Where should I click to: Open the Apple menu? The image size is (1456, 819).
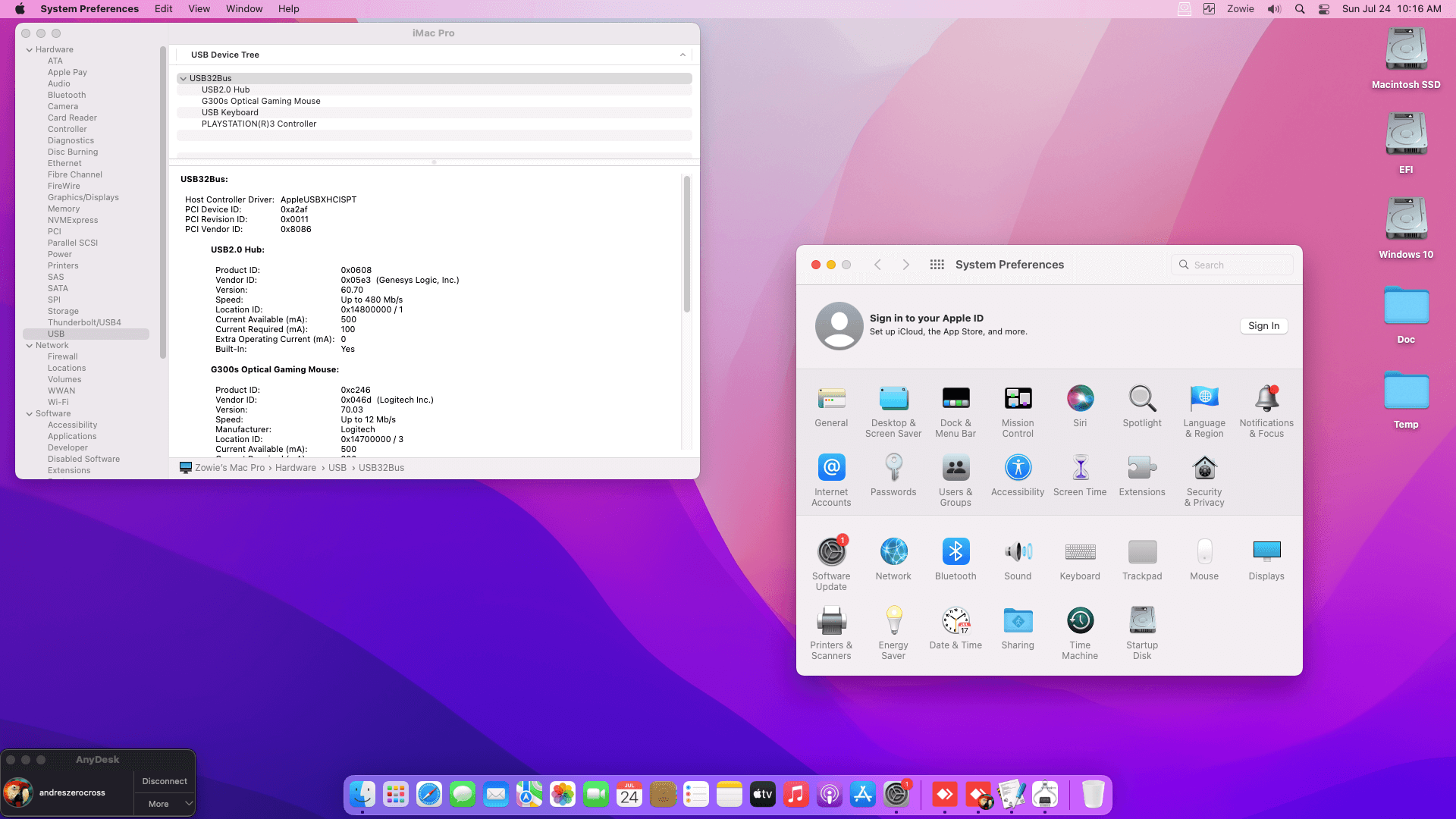pyautogui.click(x=20, y=9)
